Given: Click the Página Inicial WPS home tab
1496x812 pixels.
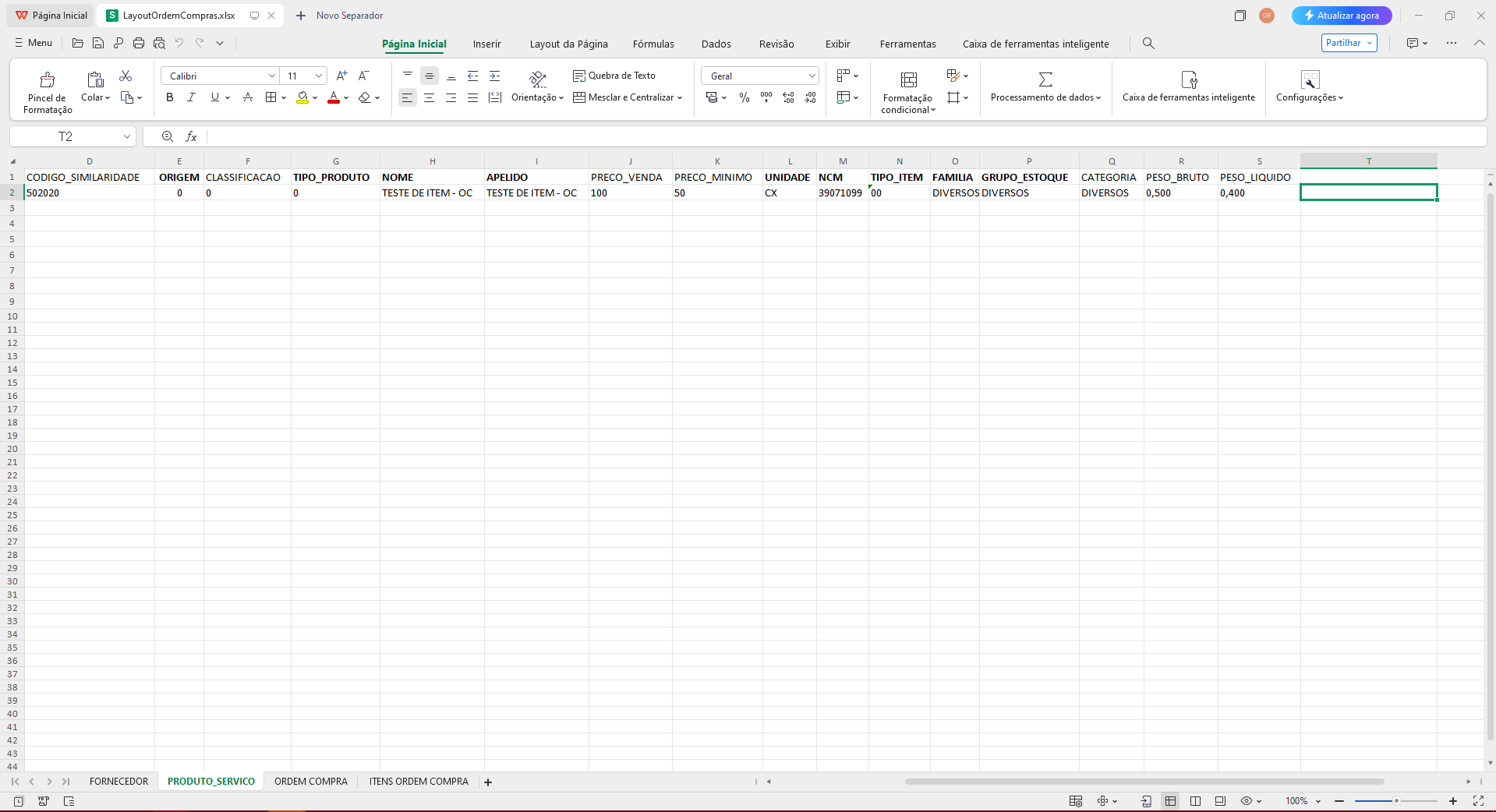Looking at the screenshot, I should tap(51, 16).
